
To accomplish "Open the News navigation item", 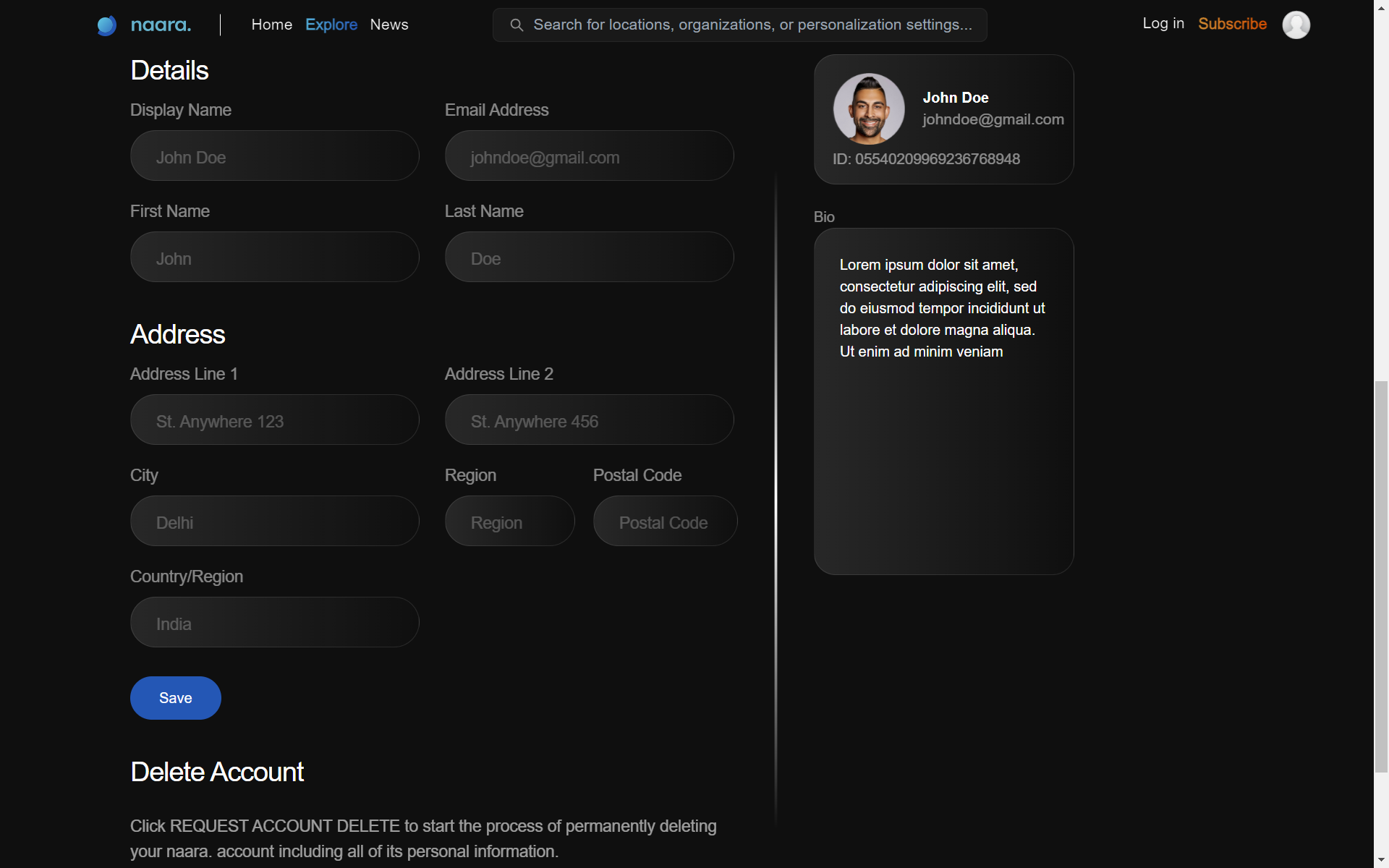I will 388,25.
